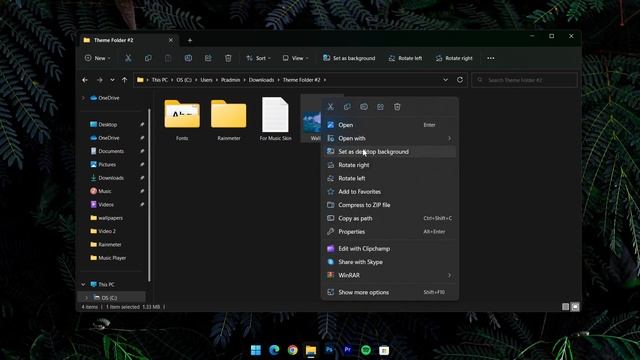The width and height of the screenshot is (640, 360).
Task: Click Share icon in context menu
Action: [x=380, y=107]
